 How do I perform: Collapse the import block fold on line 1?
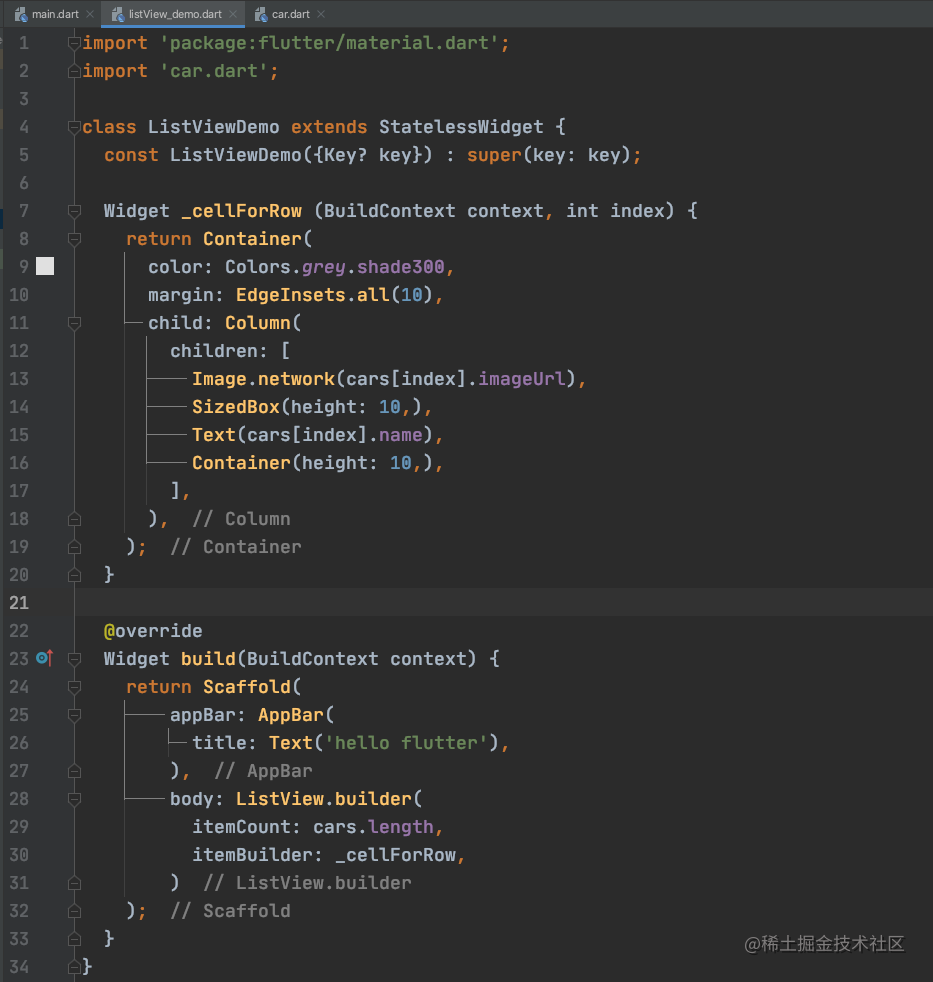point(74,43)
